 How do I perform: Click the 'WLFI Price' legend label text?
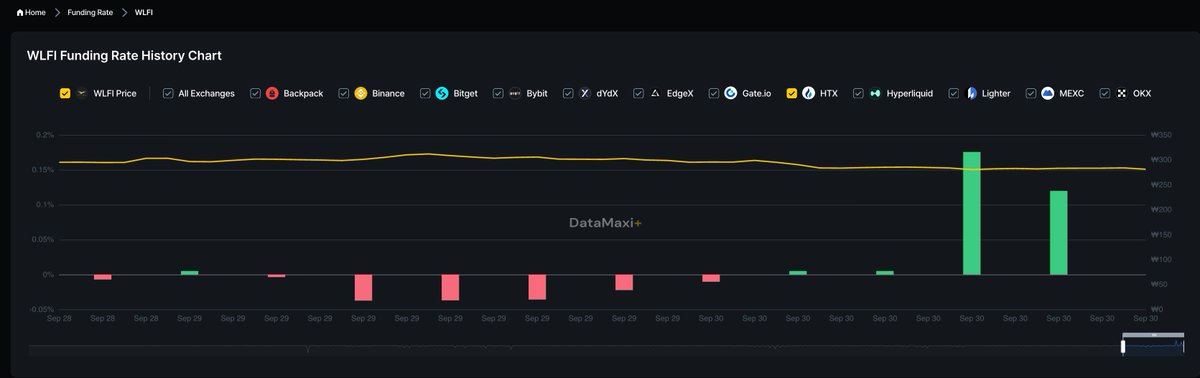(x=115, y=93)
